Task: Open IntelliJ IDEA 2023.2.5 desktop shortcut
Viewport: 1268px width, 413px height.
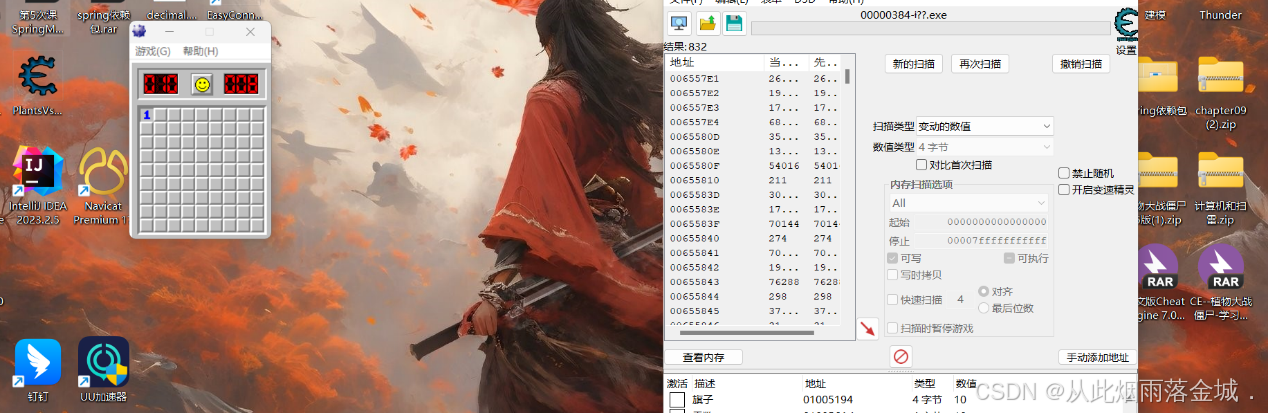Action: (x=36, y=185)
